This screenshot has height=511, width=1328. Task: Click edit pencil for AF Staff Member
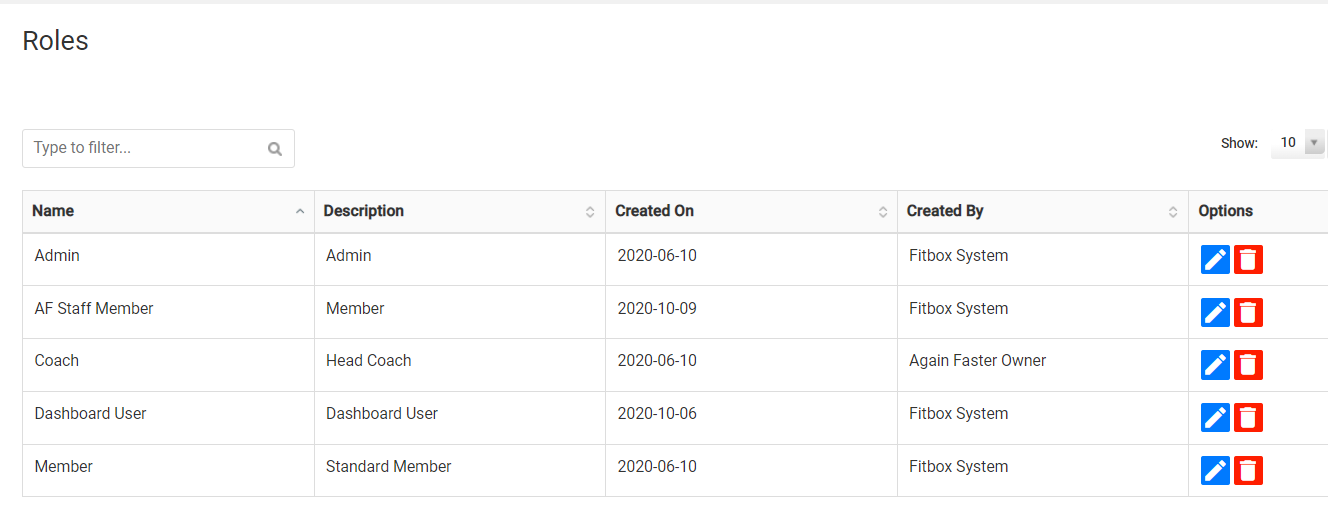1215,312
